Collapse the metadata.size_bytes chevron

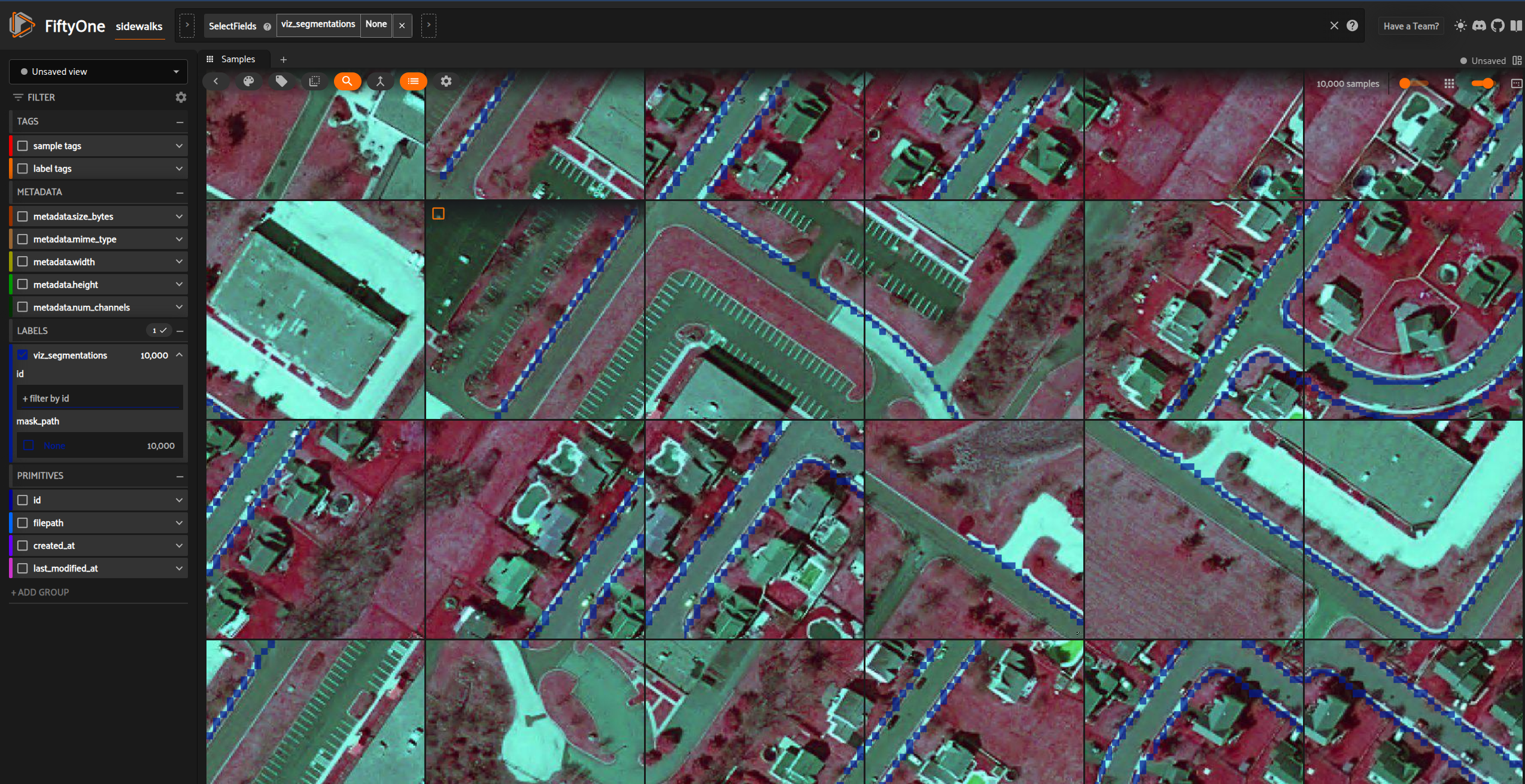point(178,216)
